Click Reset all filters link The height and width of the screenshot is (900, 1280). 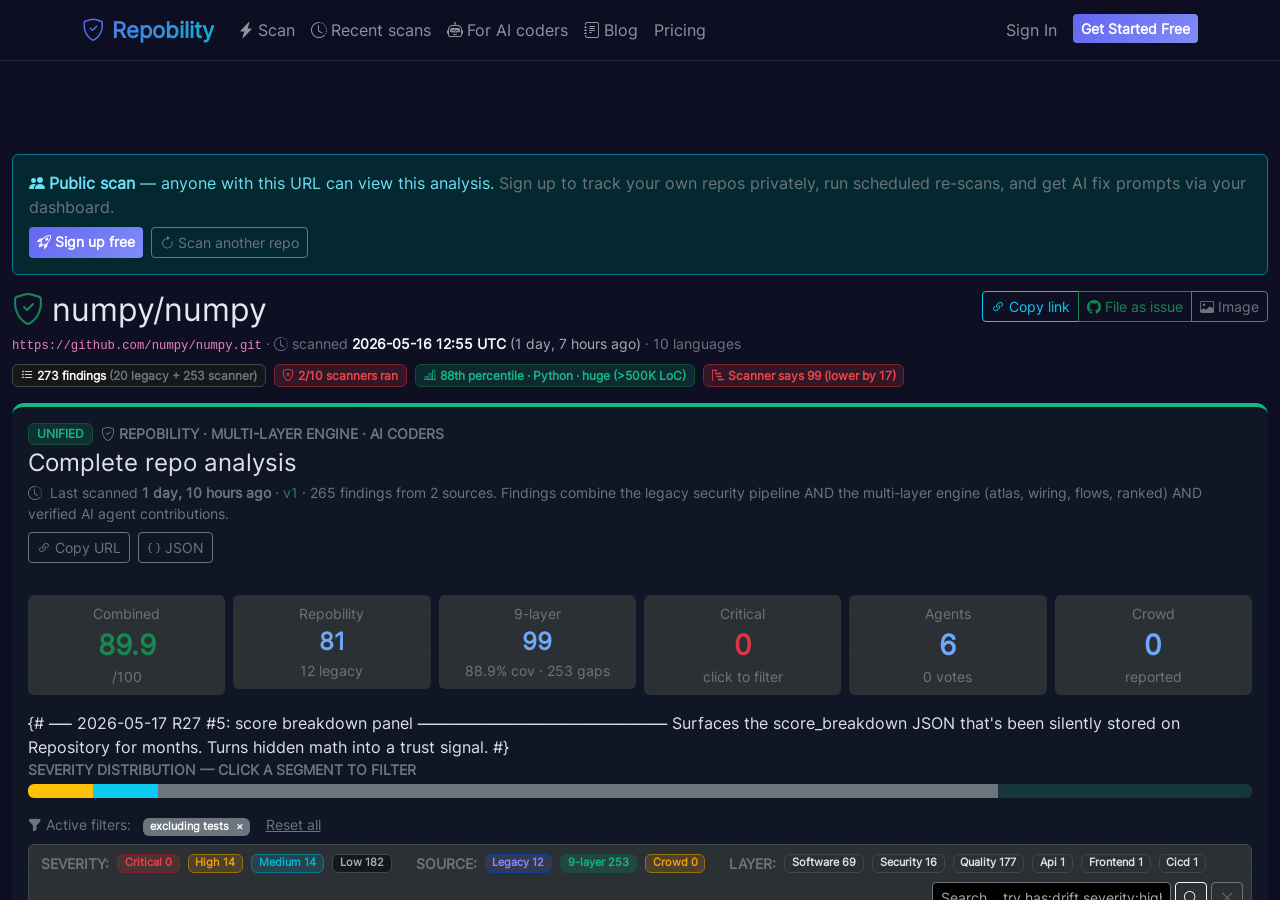293,825
